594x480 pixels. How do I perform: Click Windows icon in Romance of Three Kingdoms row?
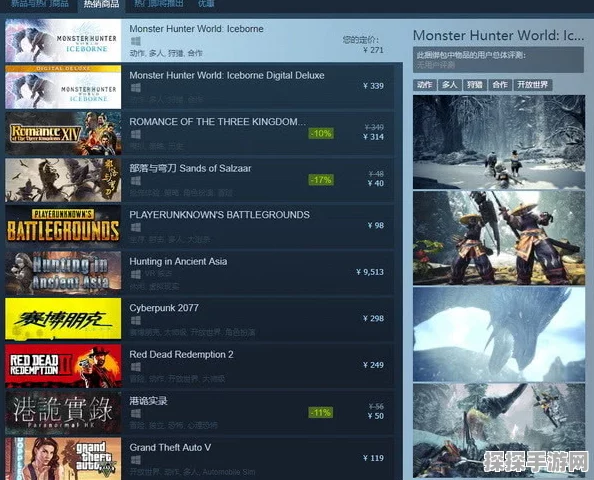click(x=136, y=134)
